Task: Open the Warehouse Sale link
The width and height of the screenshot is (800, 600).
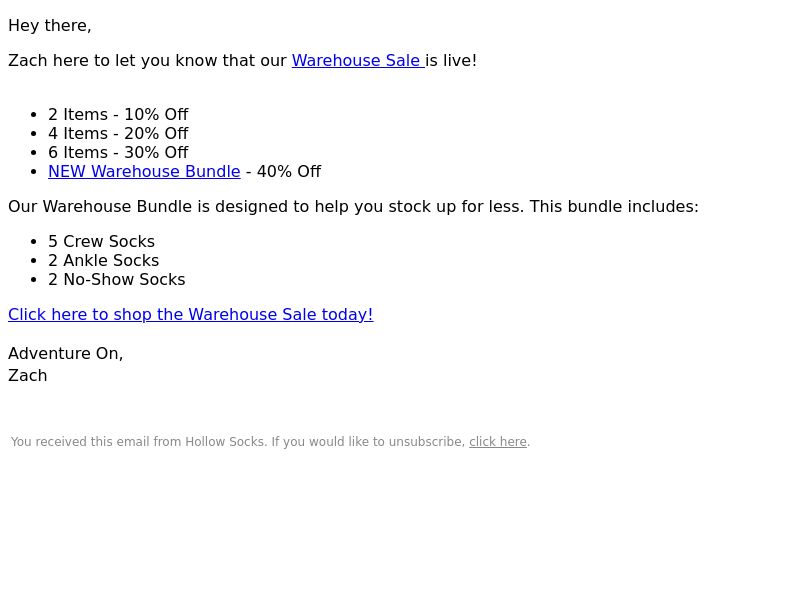Action: pyautogui.click(x=358, y=60)
